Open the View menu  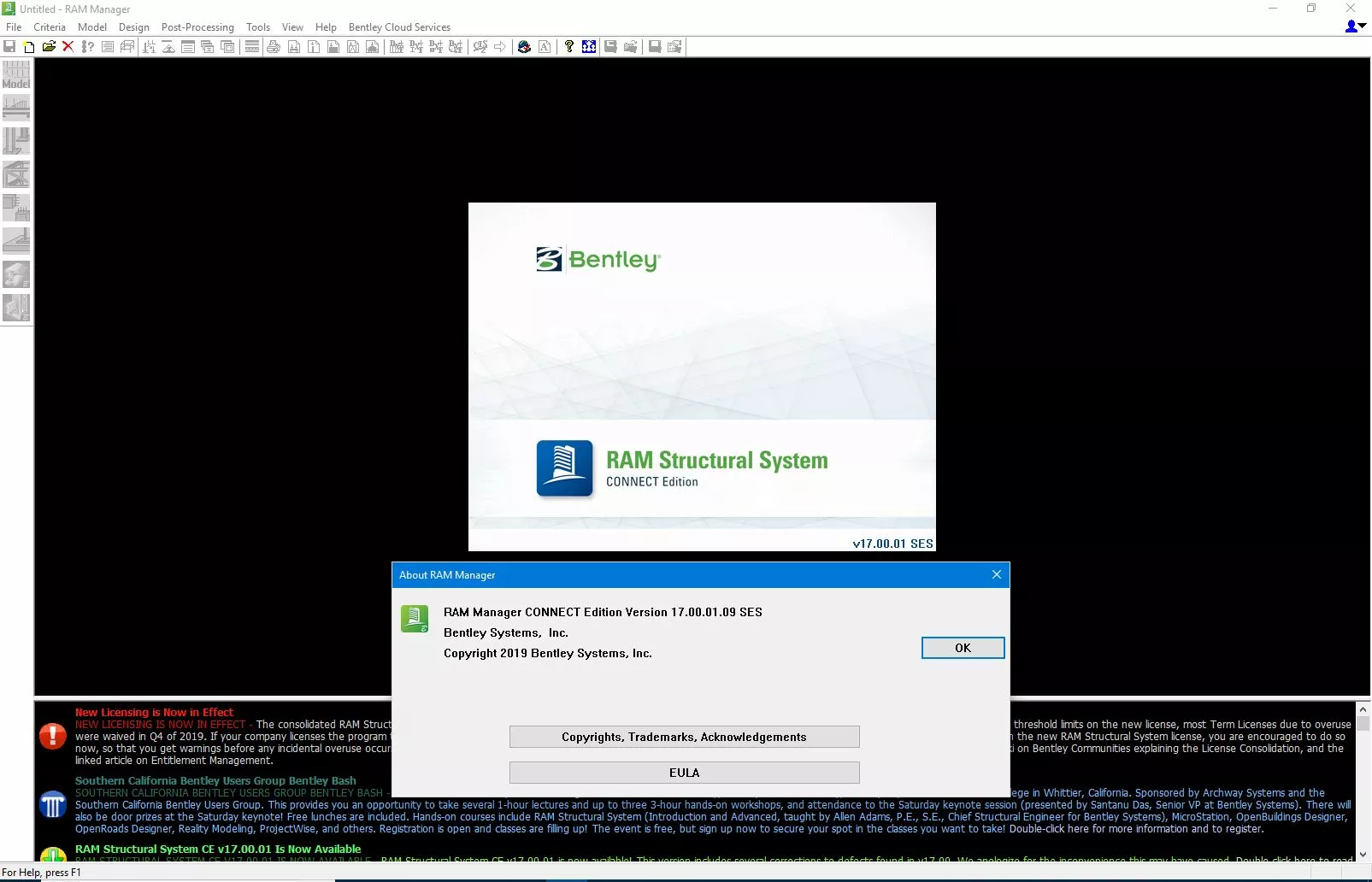292,27
